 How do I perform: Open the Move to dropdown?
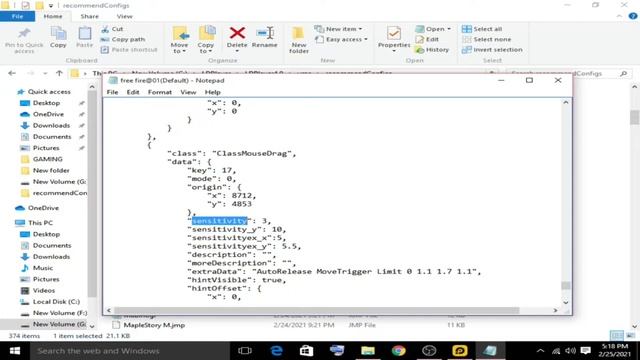click(180, 40)
